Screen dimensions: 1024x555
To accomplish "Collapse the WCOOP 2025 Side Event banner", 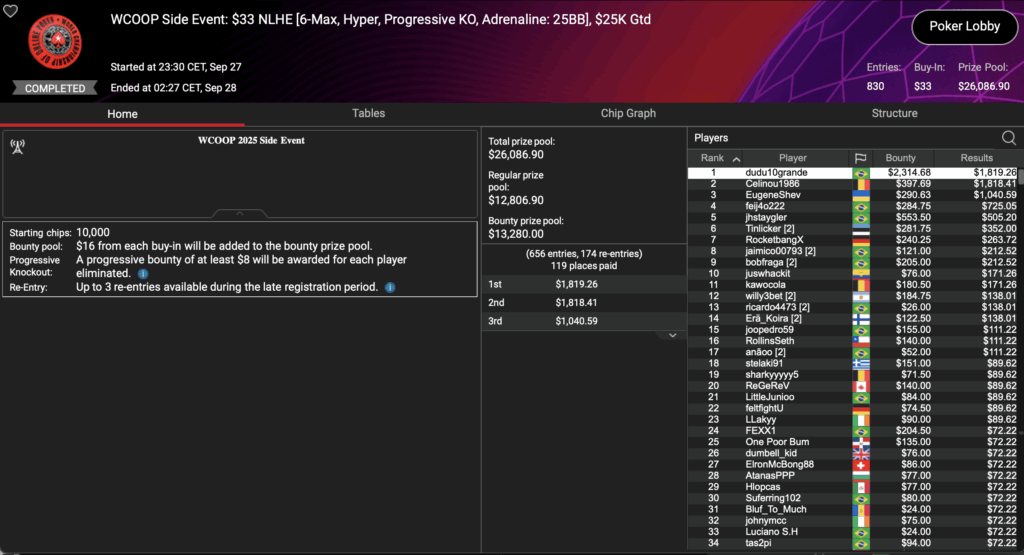I will 240,213.
